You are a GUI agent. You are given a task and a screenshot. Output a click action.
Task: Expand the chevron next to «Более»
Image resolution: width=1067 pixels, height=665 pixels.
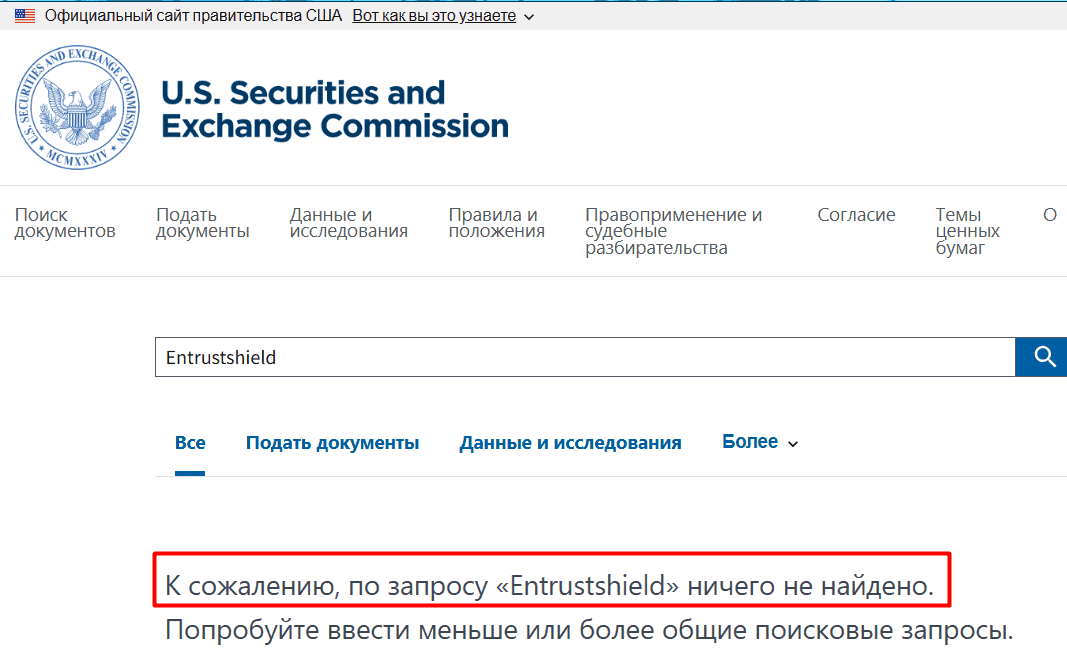click(x=793, y=443)
